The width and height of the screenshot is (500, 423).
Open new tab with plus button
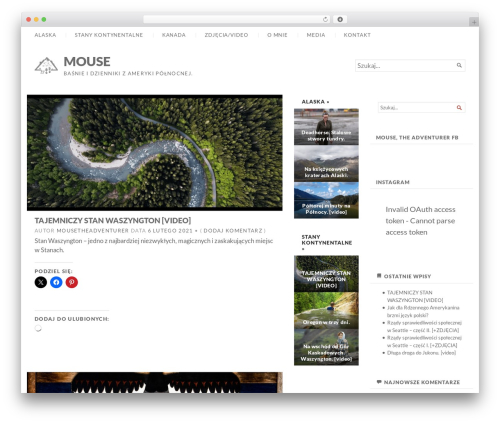(474, 22)
